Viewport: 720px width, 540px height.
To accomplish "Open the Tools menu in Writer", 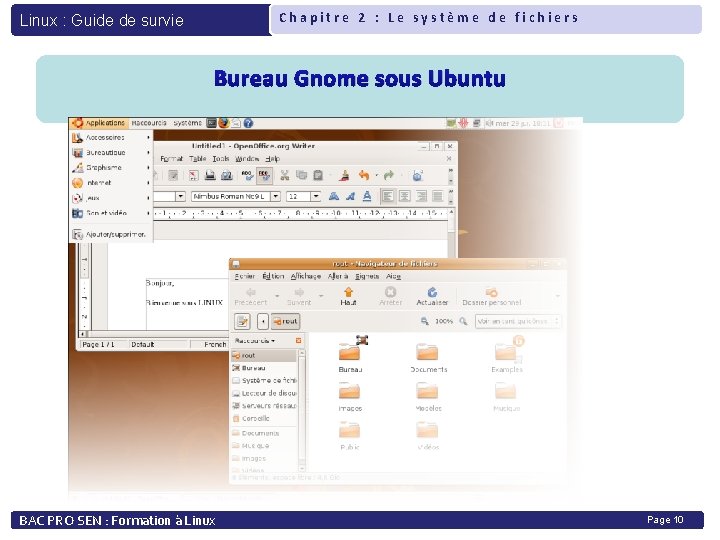I will click(x=220, y=158).
